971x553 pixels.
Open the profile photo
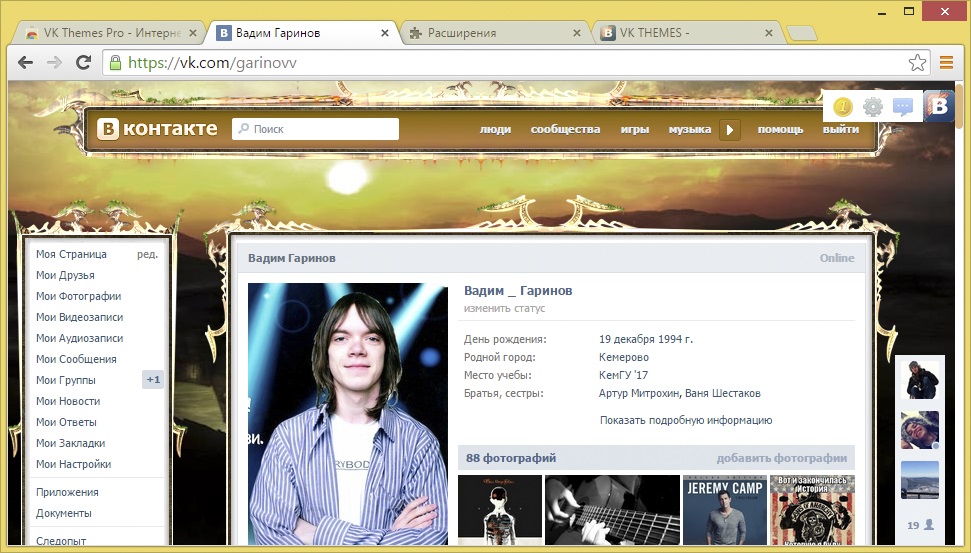tap(347, 414)
